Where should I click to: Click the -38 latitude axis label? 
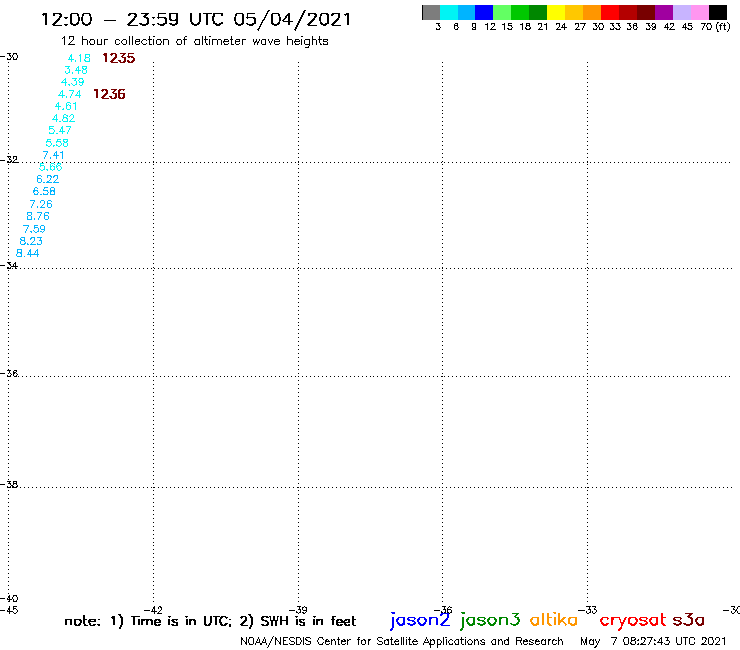tap(9, 485)
